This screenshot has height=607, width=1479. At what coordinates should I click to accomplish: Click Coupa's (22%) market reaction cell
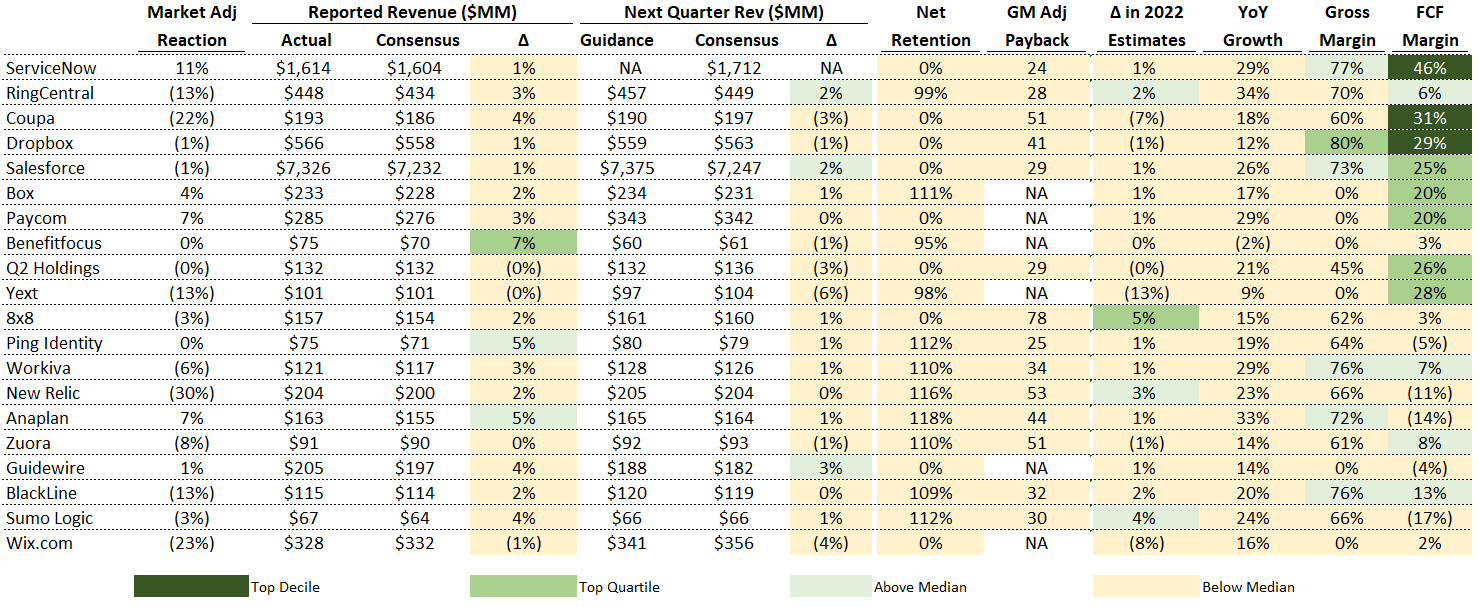point(192,118)
